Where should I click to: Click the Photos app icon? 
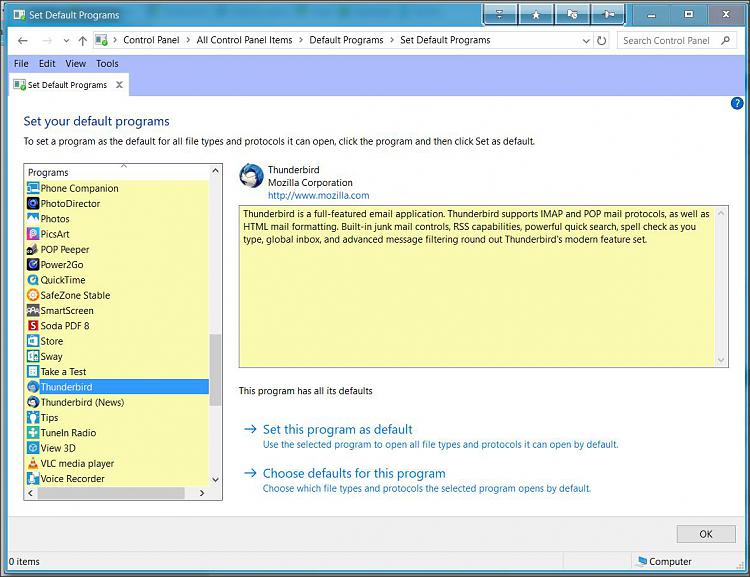(33, 219)
